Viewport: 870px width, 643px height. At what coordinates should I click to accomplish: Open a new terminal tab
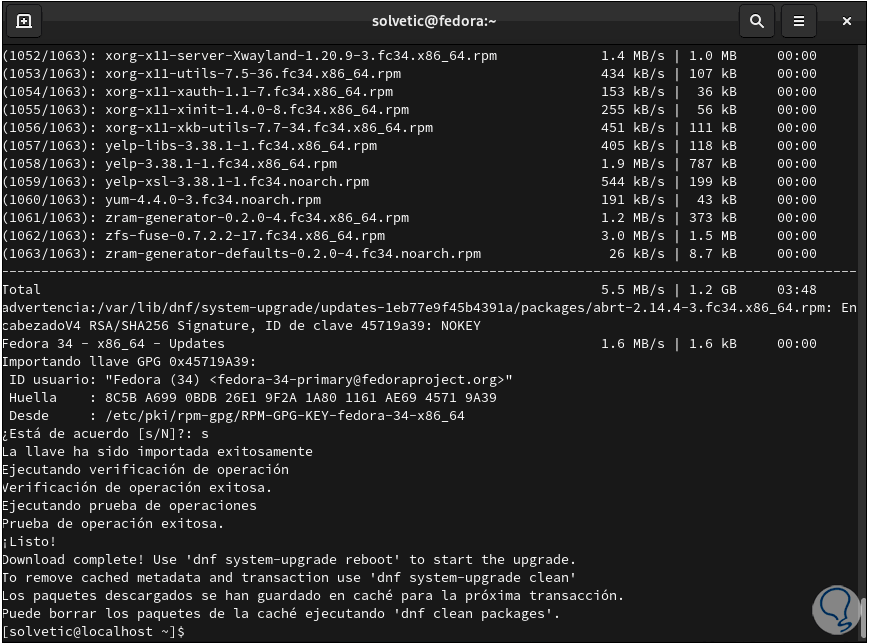click(x=24, y=21)
